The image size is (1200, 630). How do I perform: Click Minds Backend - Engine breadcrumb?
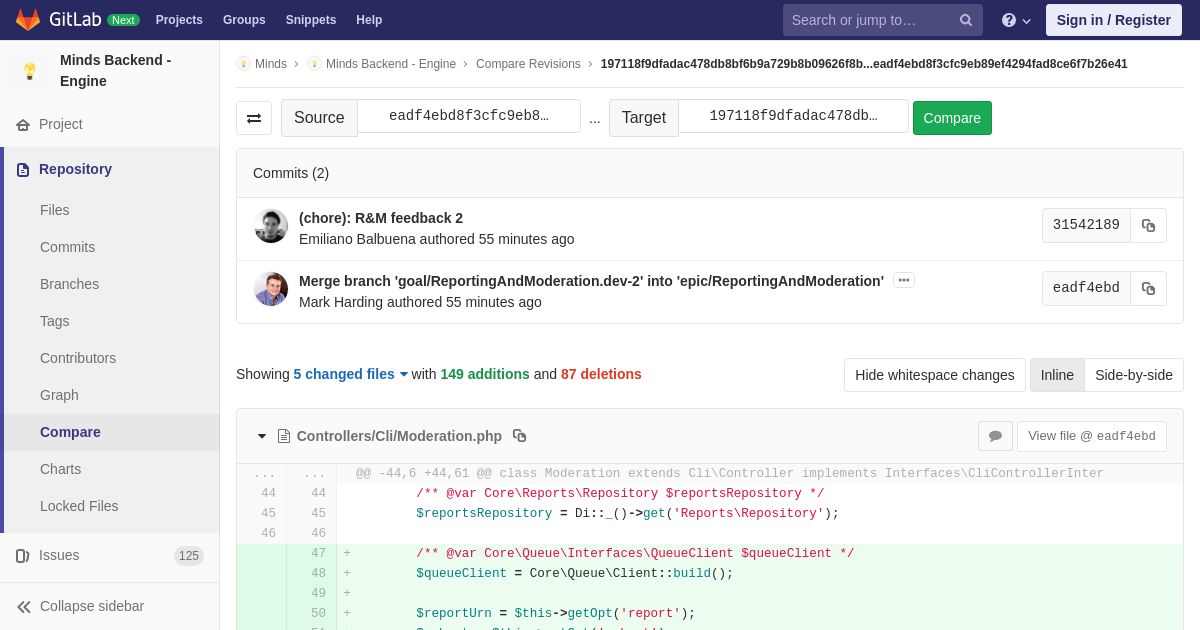(391, 64)
